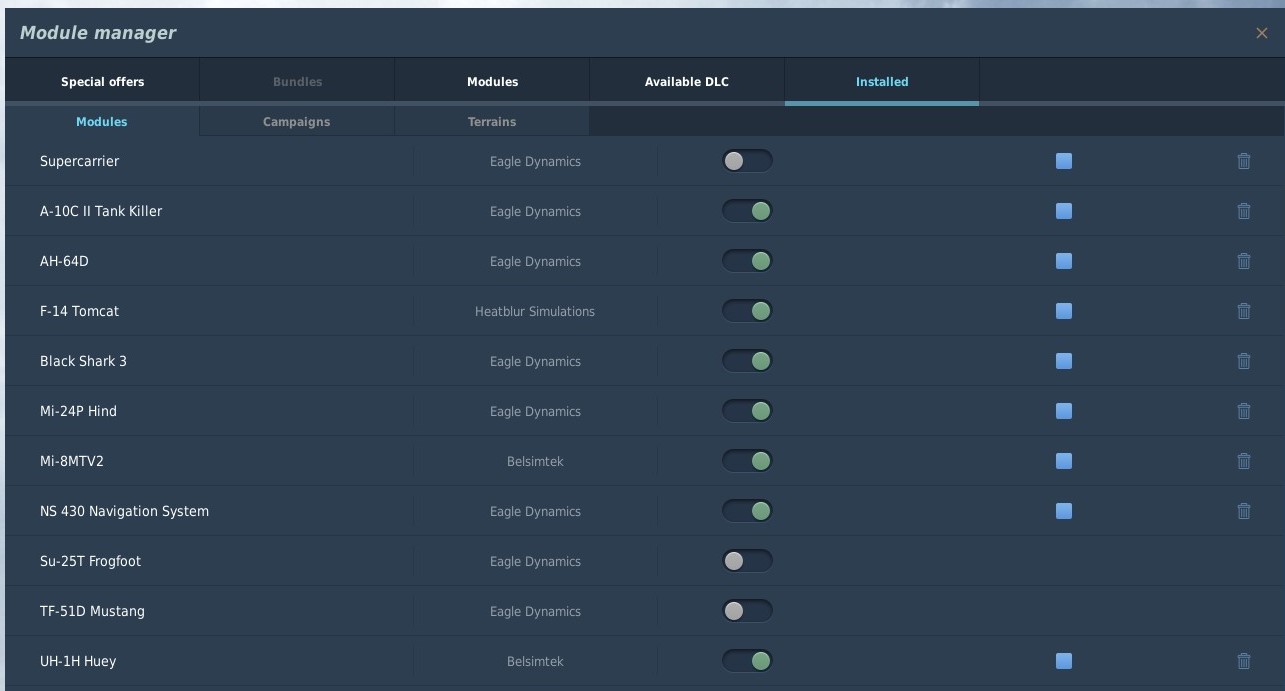The height and width of the screenshot is (691, 1285).
Task: Remove Mi-8MTV2 via its trash icon
Action: [x=1244, y=461]
